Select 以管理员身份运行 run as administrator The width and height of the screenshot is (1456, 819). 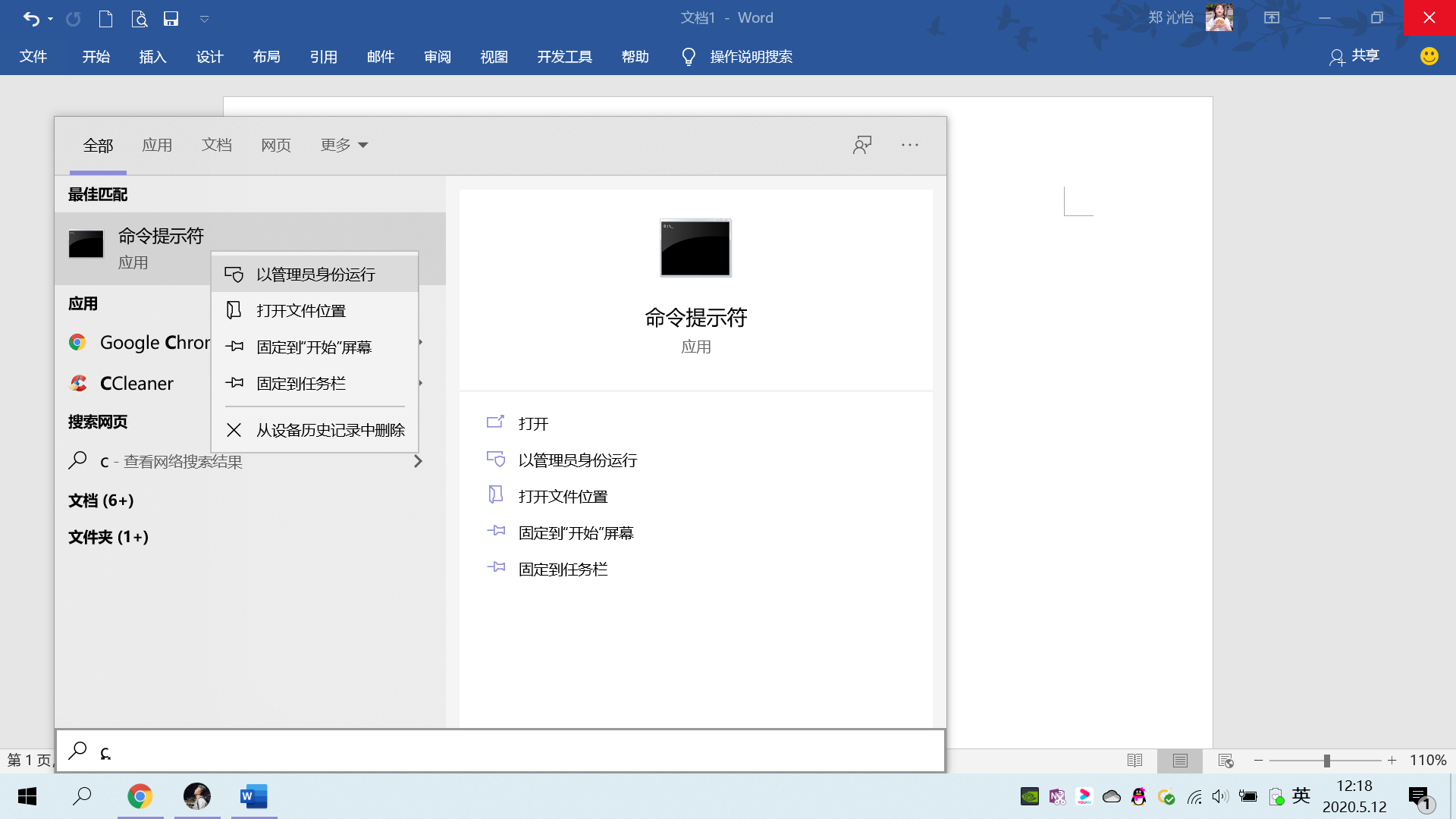(x=315, y=274)
